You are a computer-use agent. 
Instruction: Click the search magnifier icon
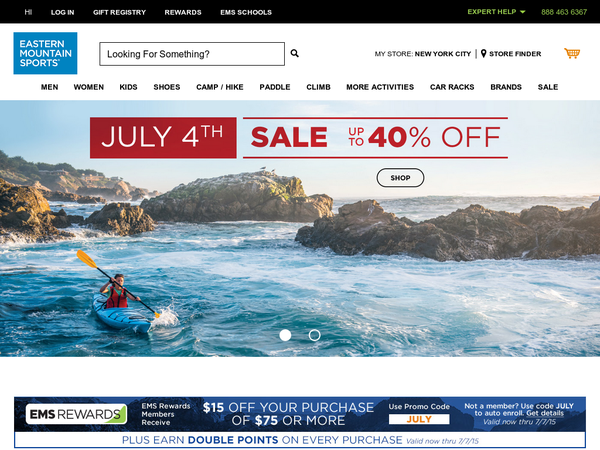point(294,53)
